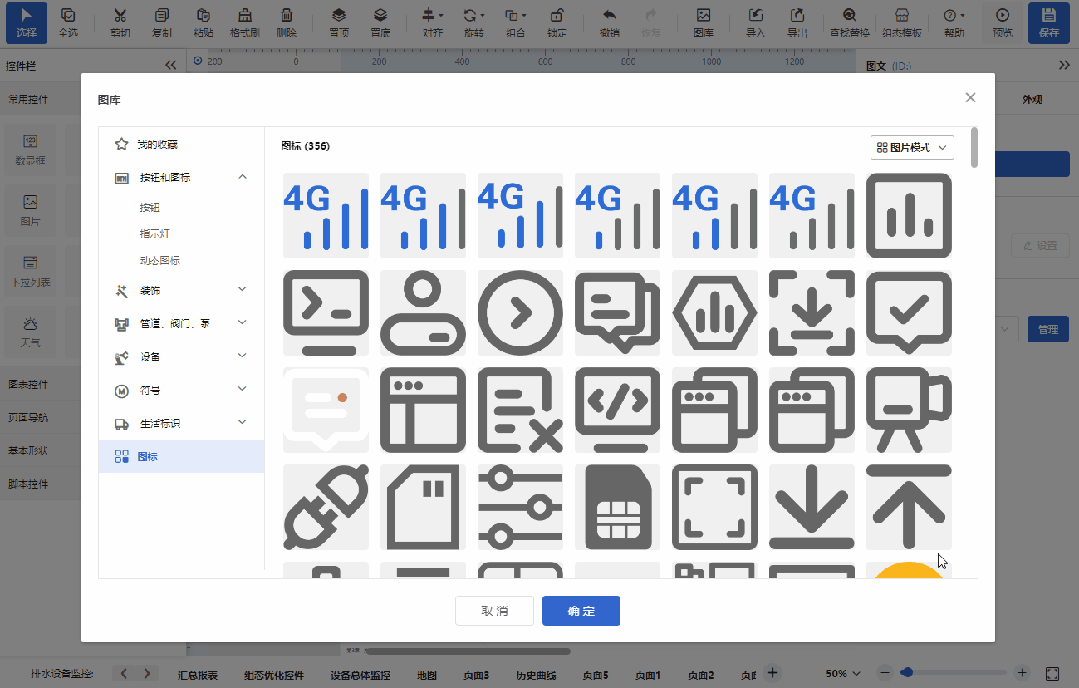Click the 保存 save button in toolbar
The height and width of the screenshot is (688, 1079).
(1049, 22)
